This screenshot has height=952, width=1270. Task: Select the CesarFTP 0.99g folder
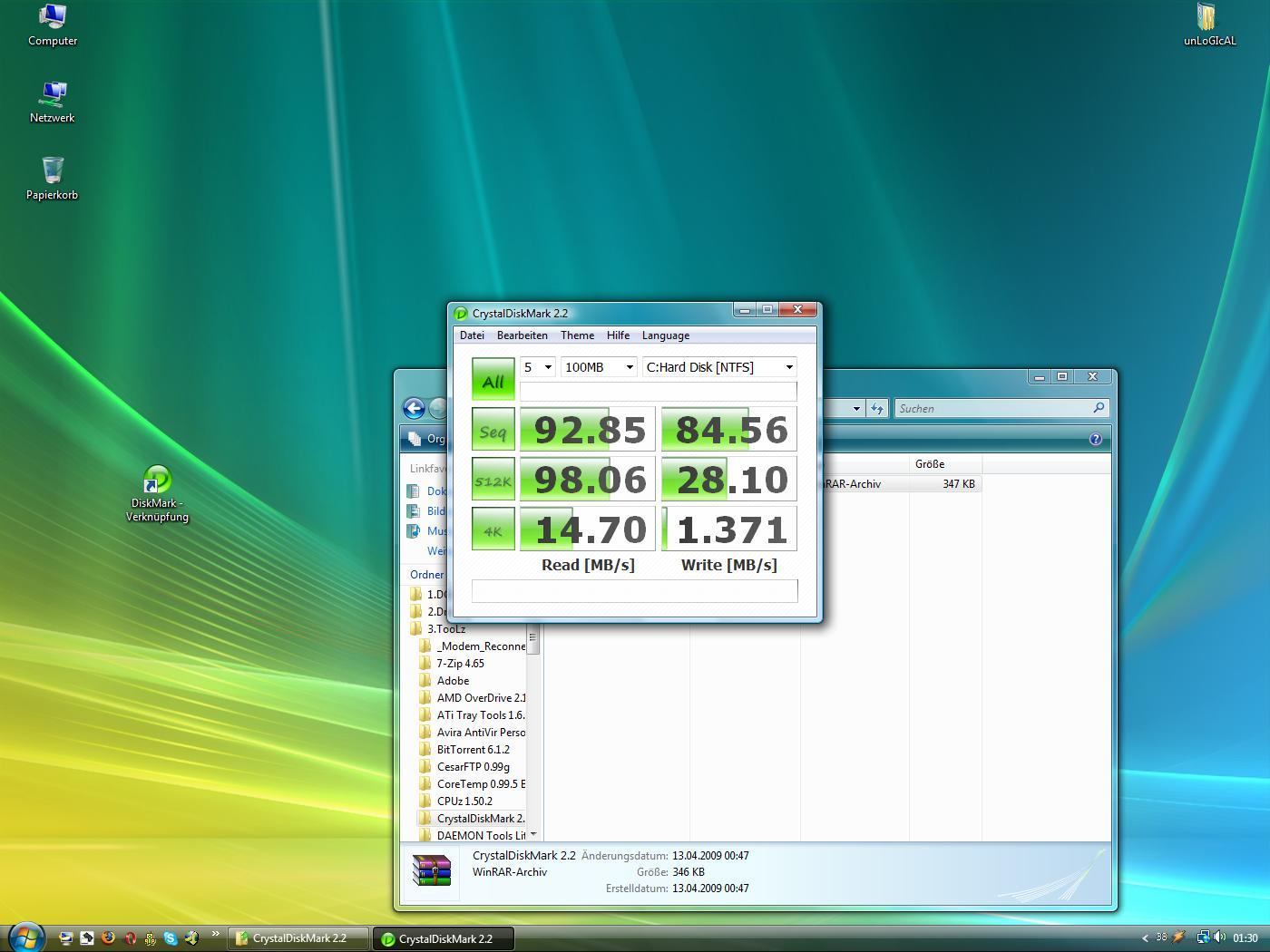464,767
